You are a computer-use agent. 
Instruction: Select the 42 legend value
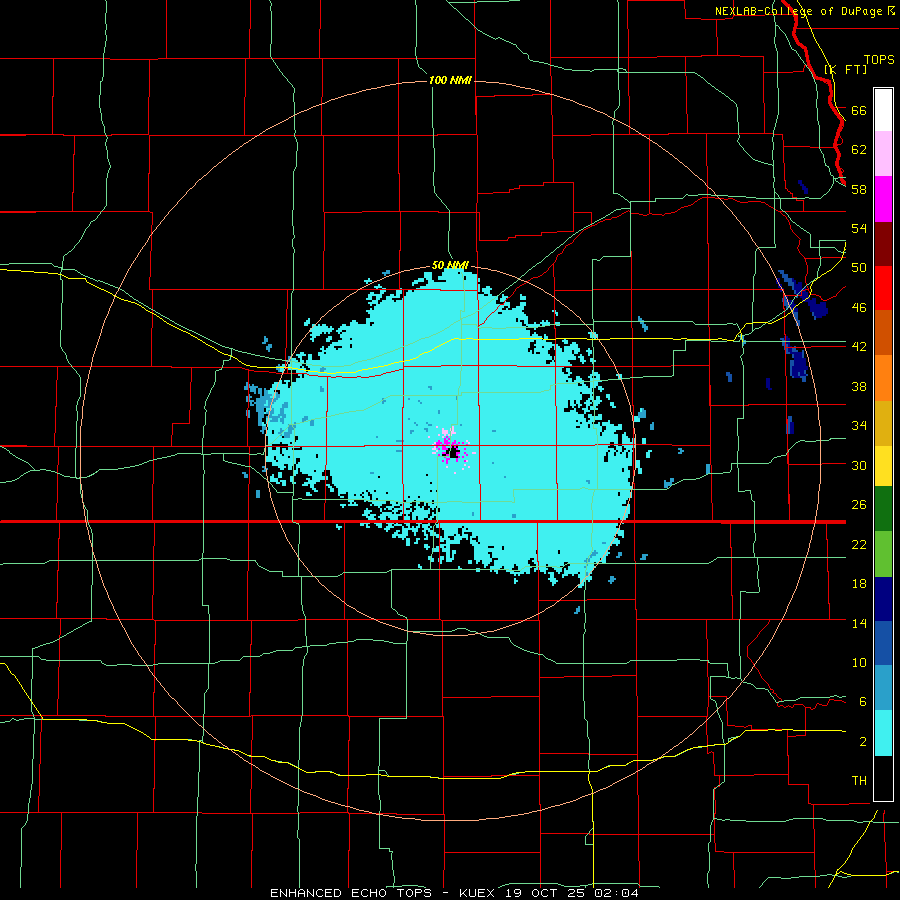click(x=859, y=347)
